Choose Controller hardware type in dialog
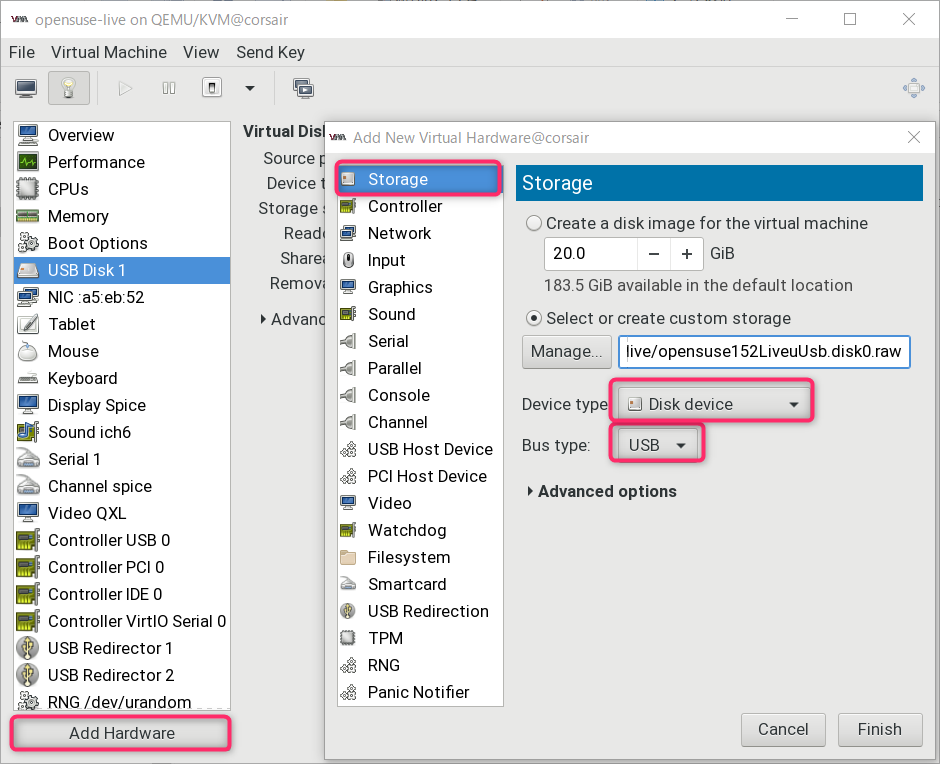This screenshot has height=764, width=940. coord(420,206)
